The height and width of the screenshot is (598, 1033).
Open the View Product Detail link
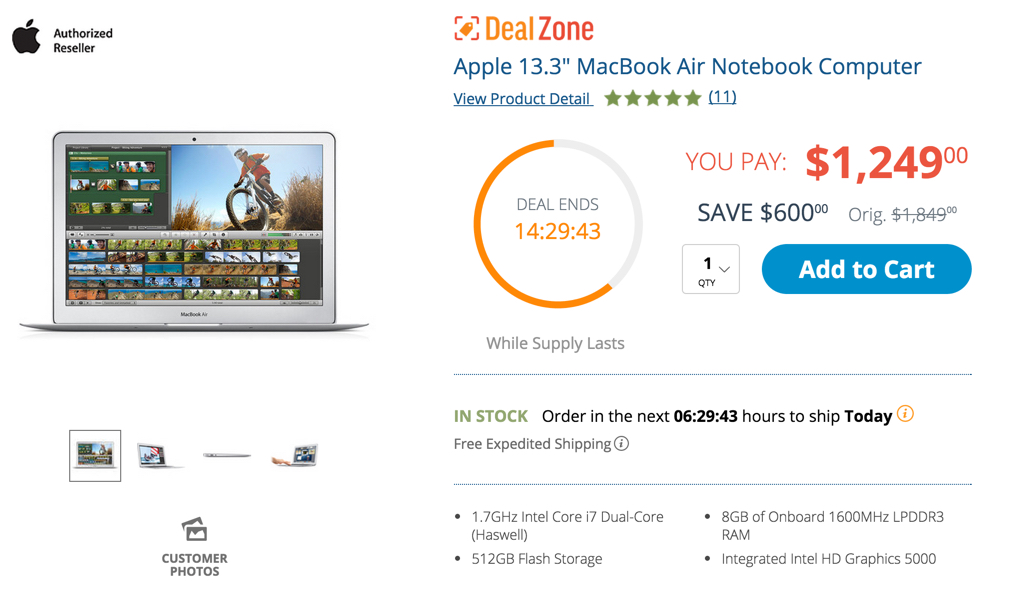click(x=522, y=98)
